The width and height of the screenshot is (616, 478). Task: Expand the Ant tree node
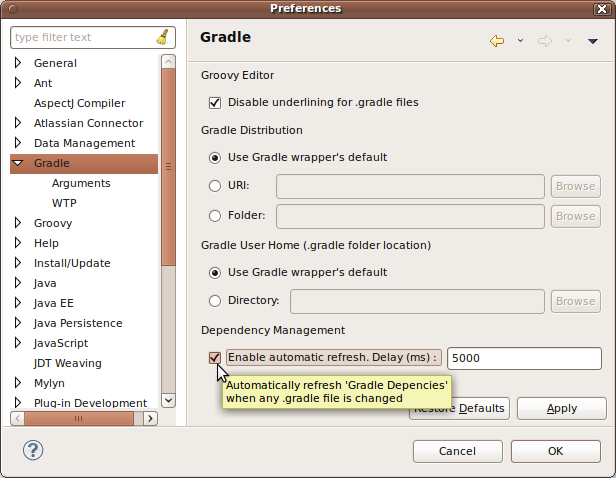(x=18, y=83)
